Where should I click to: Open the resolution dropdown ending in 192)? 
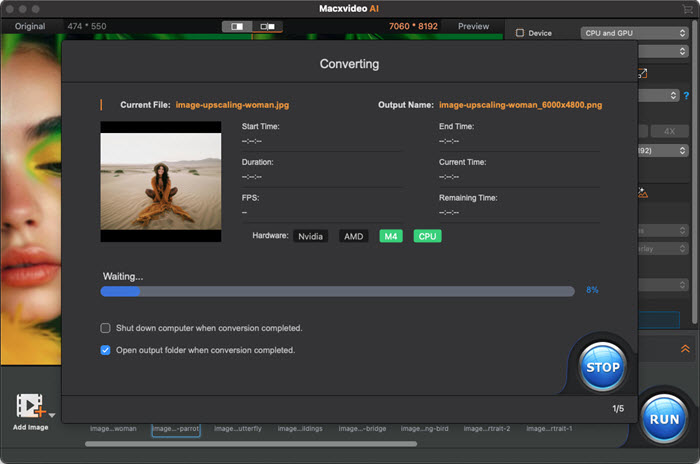[x=663, y=150]
